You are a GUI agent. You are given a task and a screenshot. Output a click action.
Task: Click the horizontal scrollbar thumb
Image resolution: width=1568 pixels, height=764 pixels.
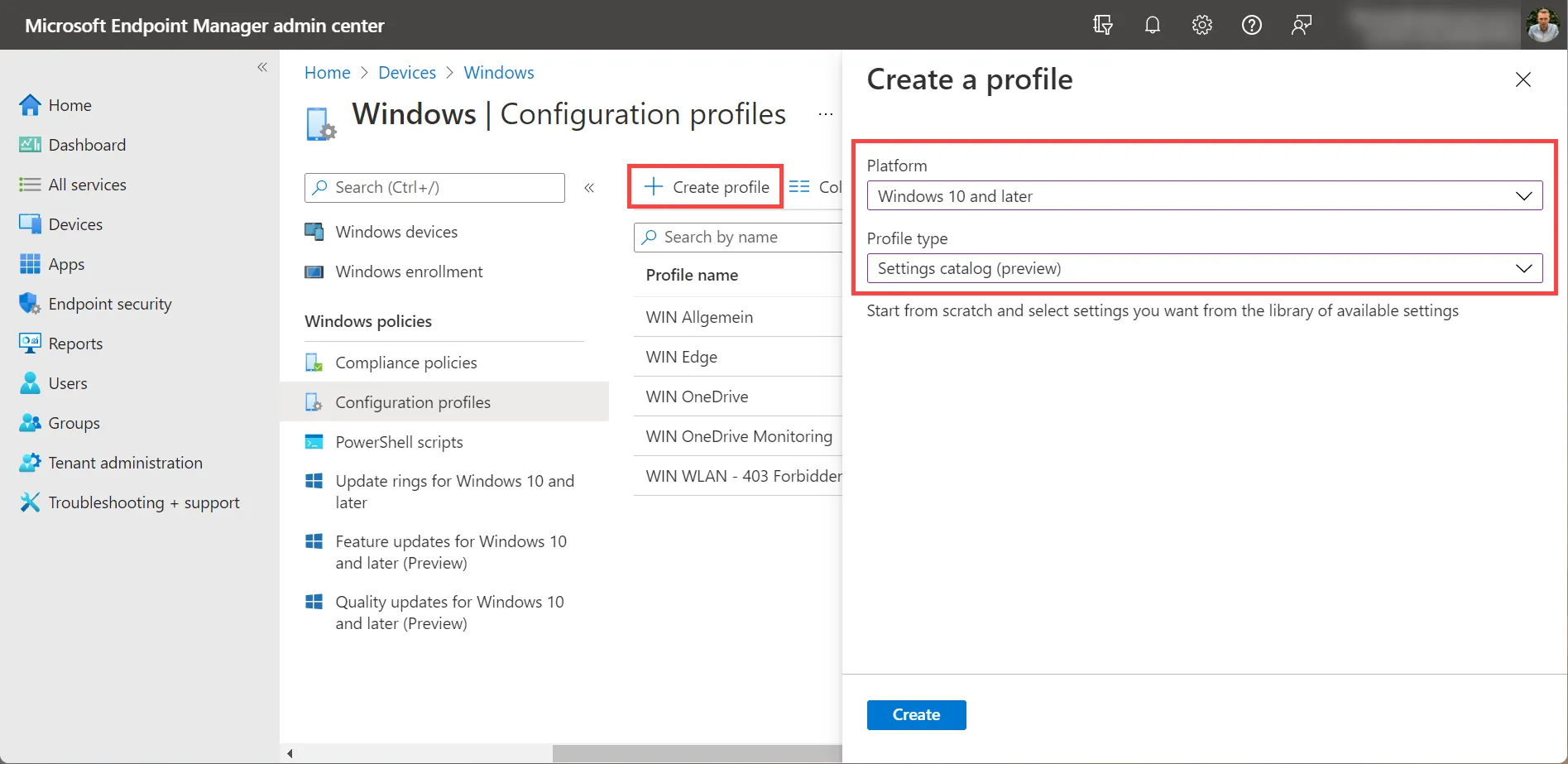point(698,753)
